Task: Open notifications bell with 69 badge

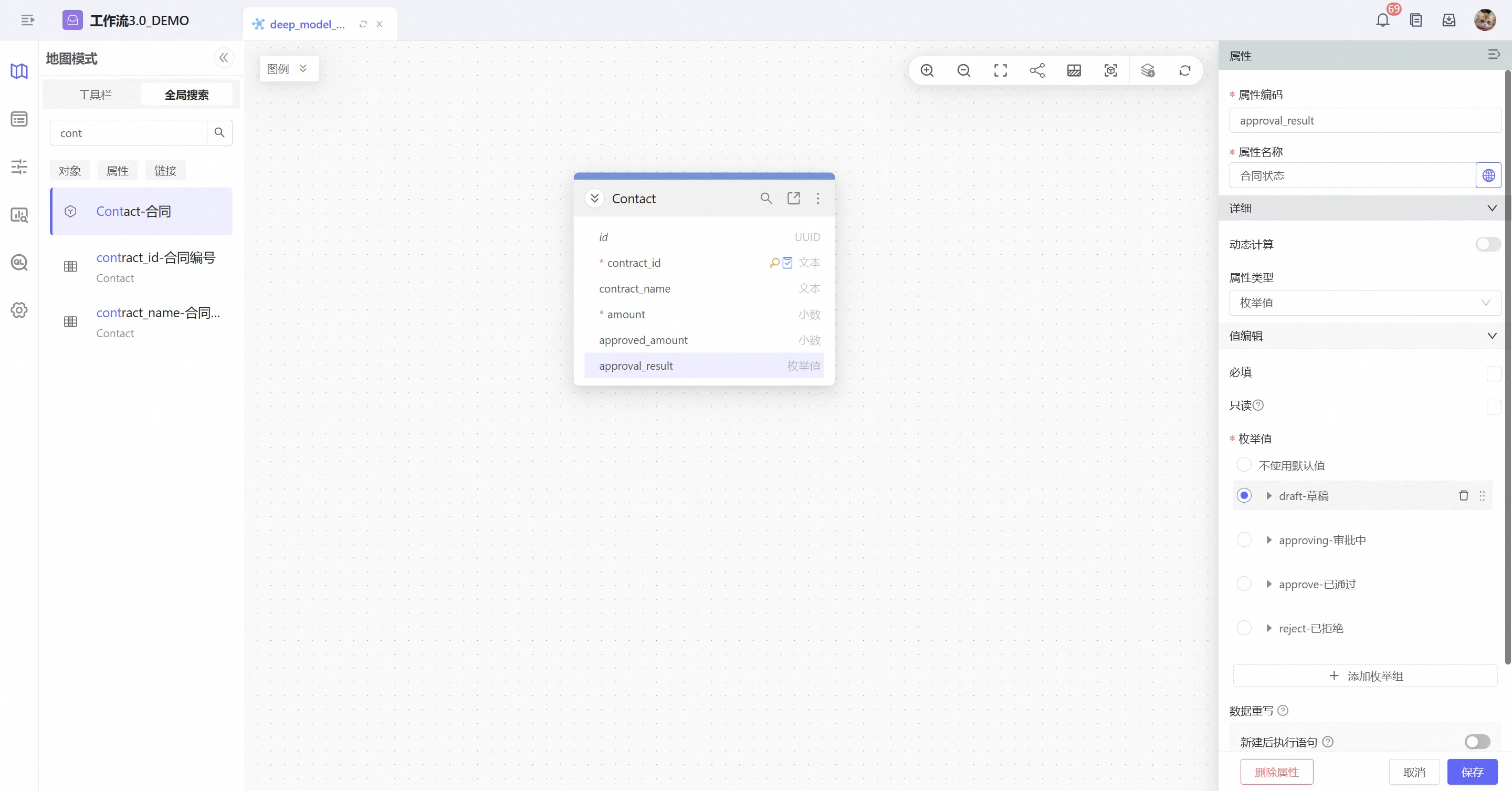Action: (x=1383, y=20)
